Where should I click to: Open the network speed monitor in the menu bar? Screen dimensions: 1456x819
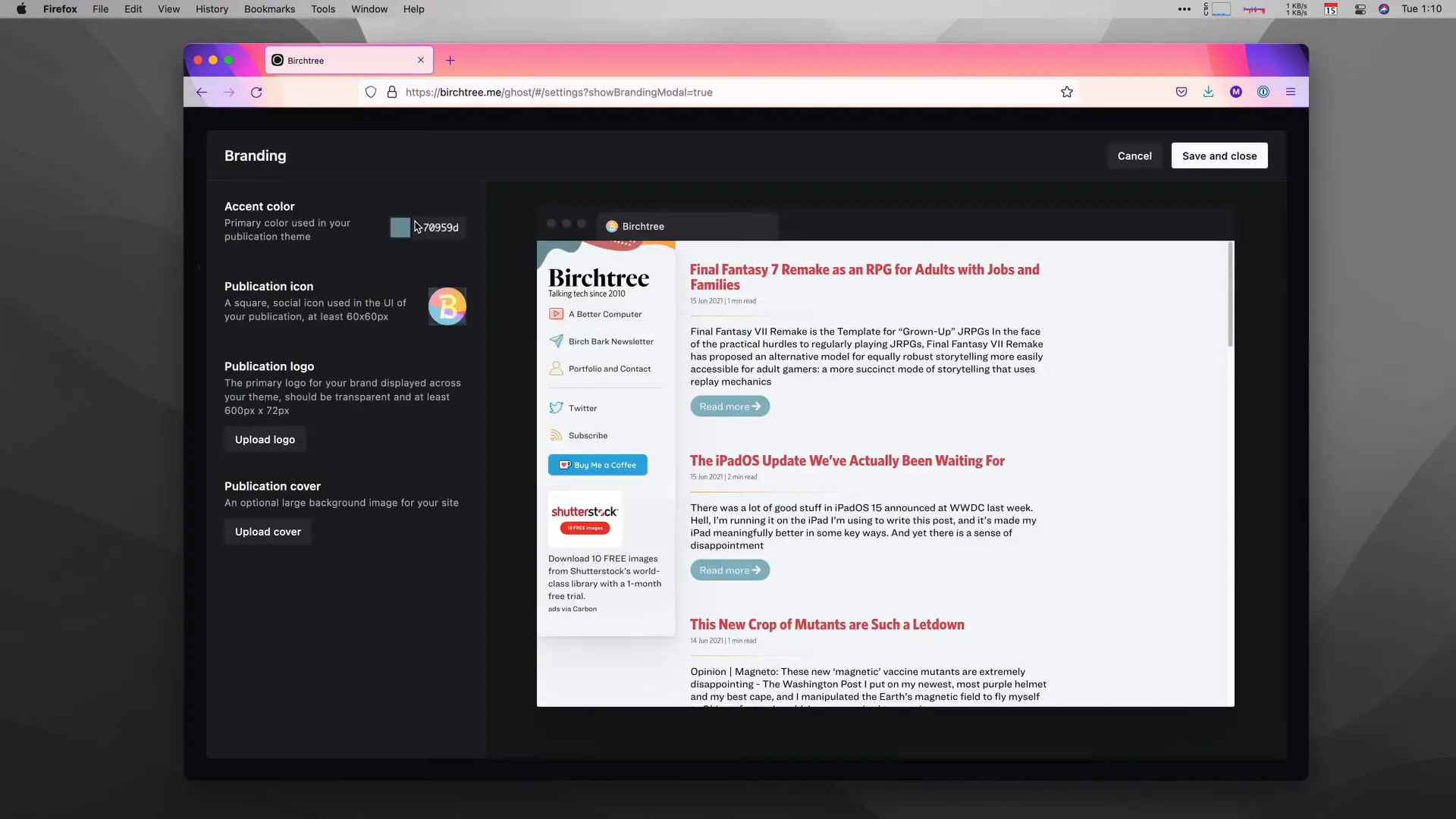click(x=1297, y=9)
